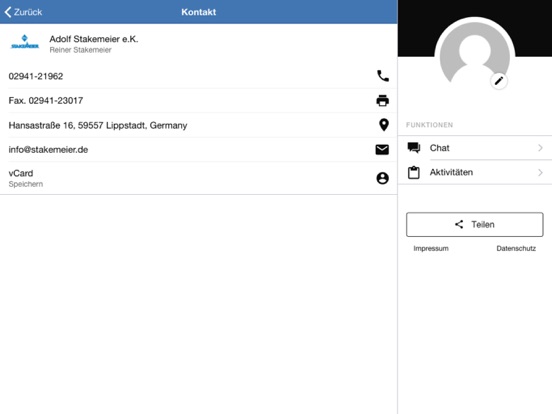Select email info@stakemeier.de
Viewport: 552px width, 414px height.
pyautogui.click(x=48, y=150)
